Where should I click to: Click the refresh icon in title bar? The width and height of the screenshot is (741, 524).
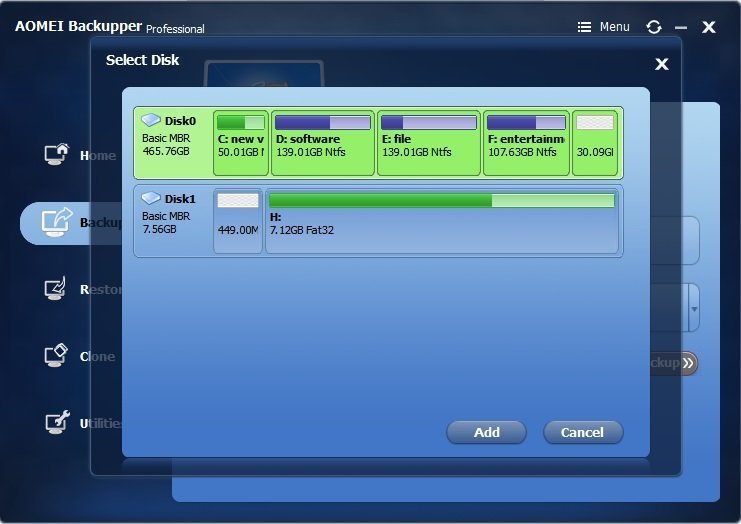click(654, 27)
